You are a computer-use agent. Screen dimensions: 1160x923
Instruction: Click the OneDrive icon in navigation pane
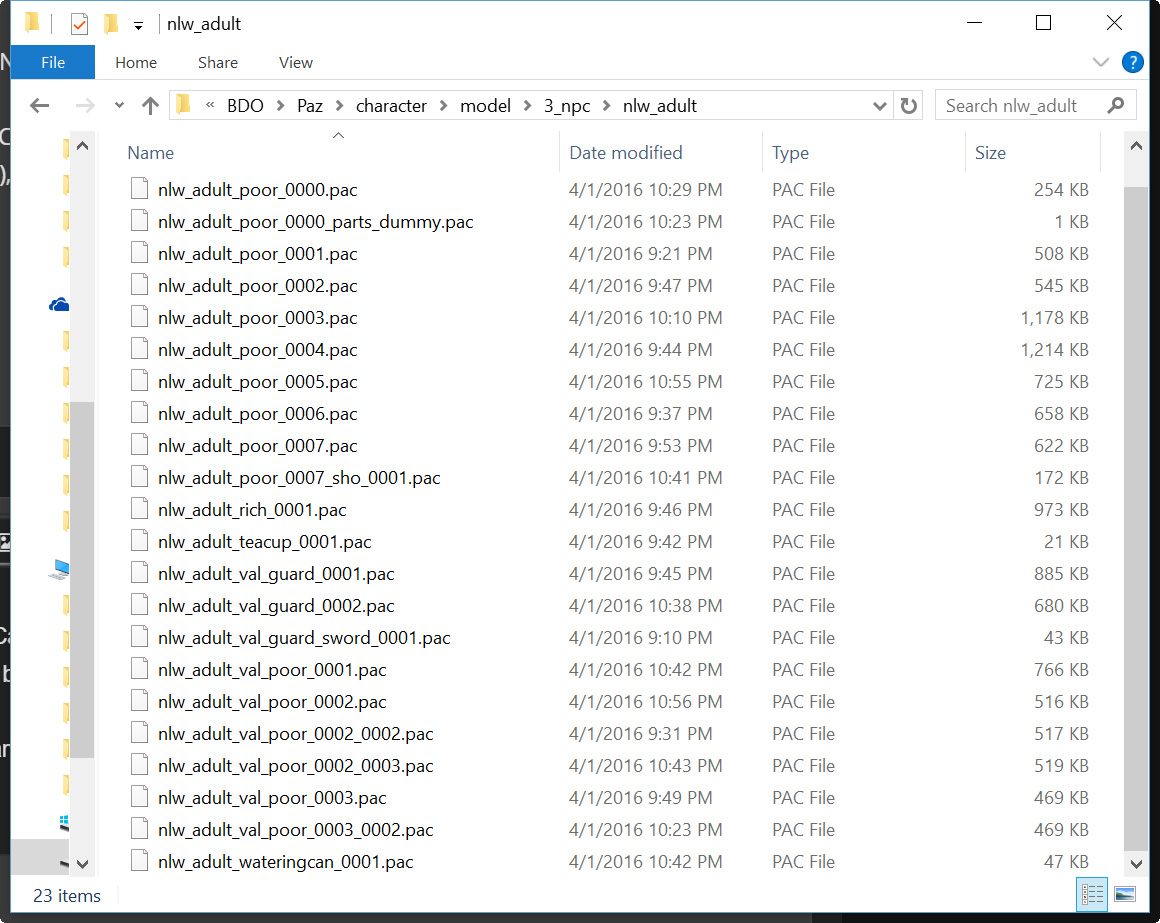59,305
